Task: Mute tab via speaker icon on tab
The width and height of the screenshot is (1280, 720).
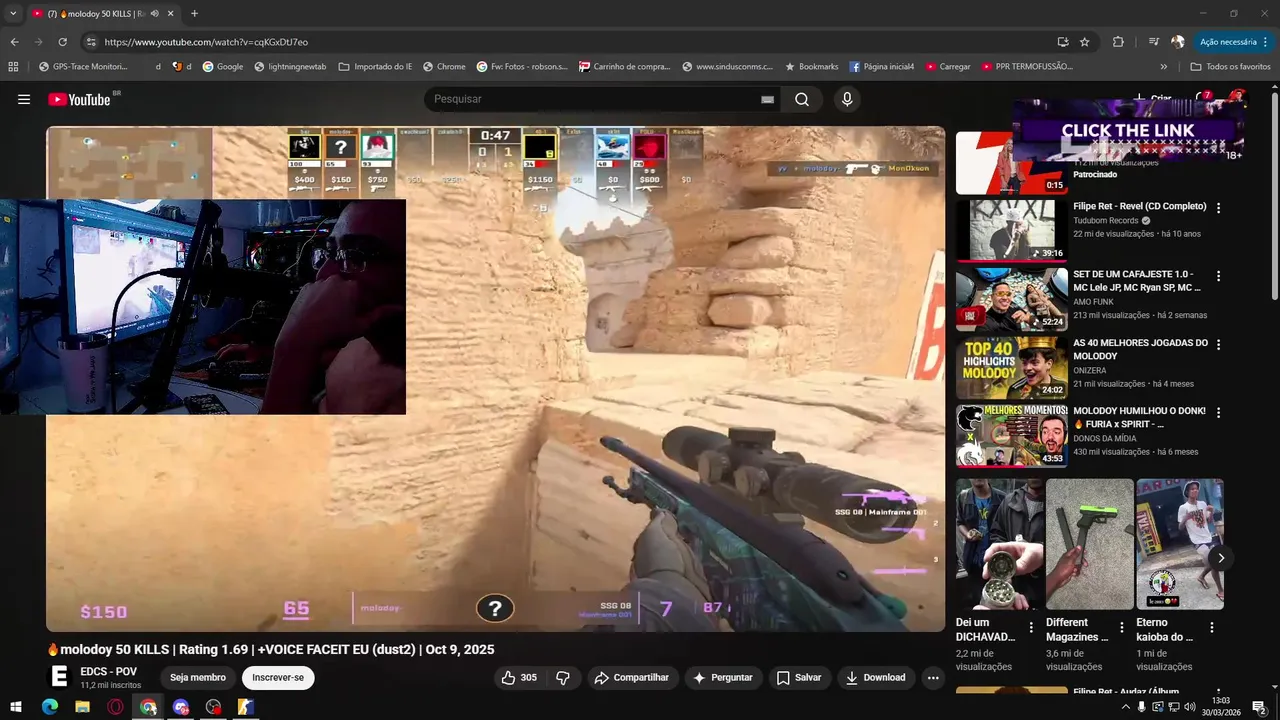Action: (x=154, y=14)
